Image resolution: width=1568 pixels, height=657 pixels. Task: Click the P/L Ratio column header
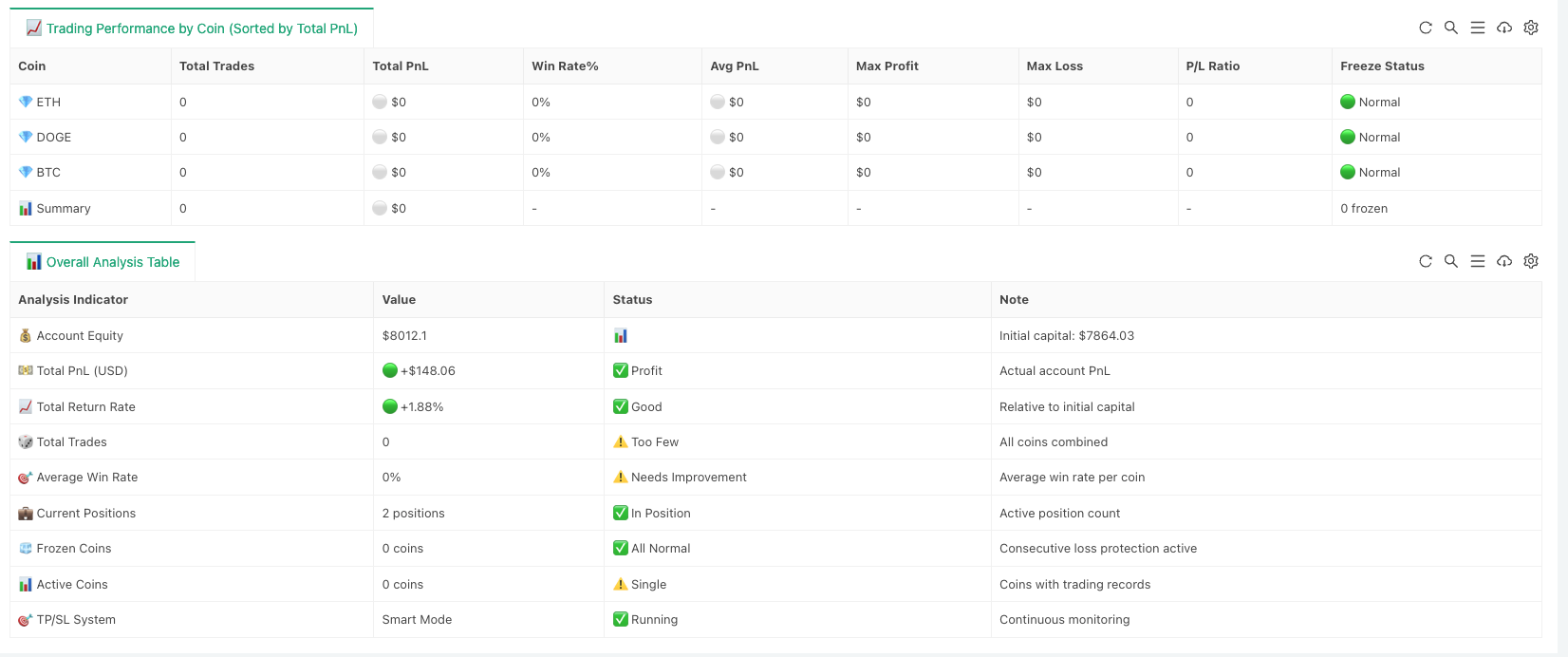pos(1213,66)
